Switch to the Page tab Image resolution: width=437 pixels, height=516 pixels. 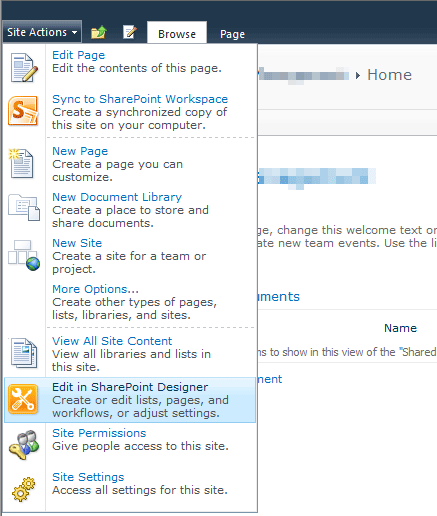232,34
